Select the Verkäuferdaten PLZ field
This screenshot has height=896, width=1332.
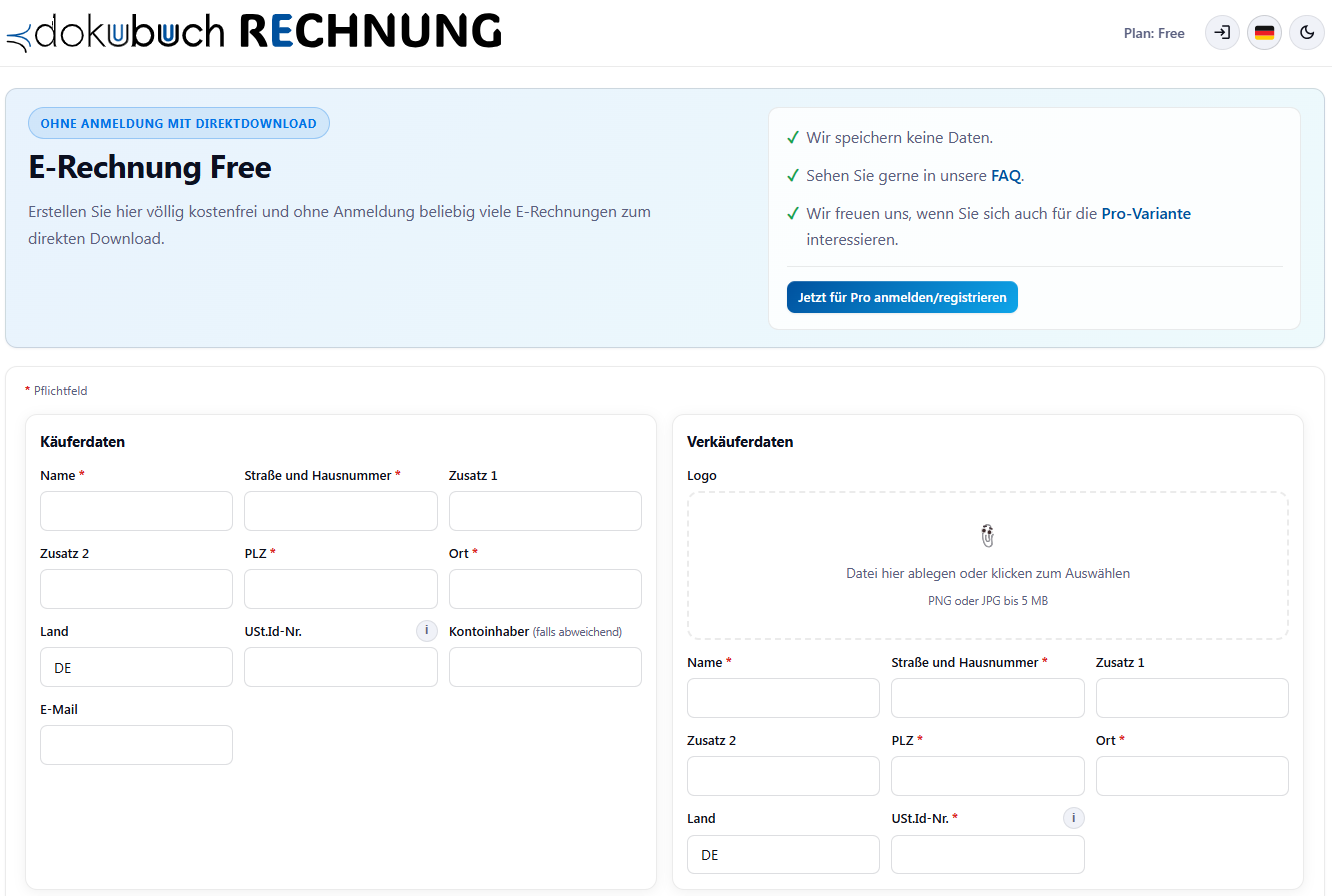[x=988, y=776]
